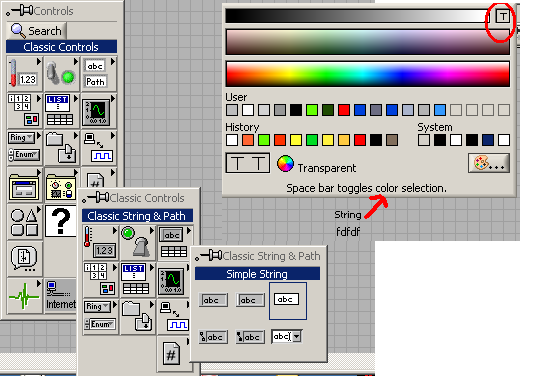Select bright green swatch in User row
Screen dimensions: 560x376
tap(312, 110)
